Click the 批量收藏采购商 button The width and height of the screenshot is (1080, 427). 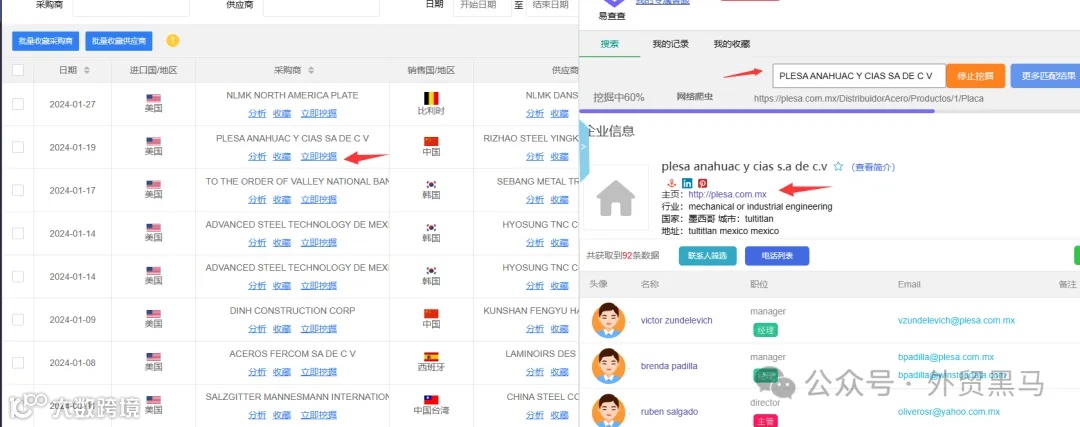(45, 41)
